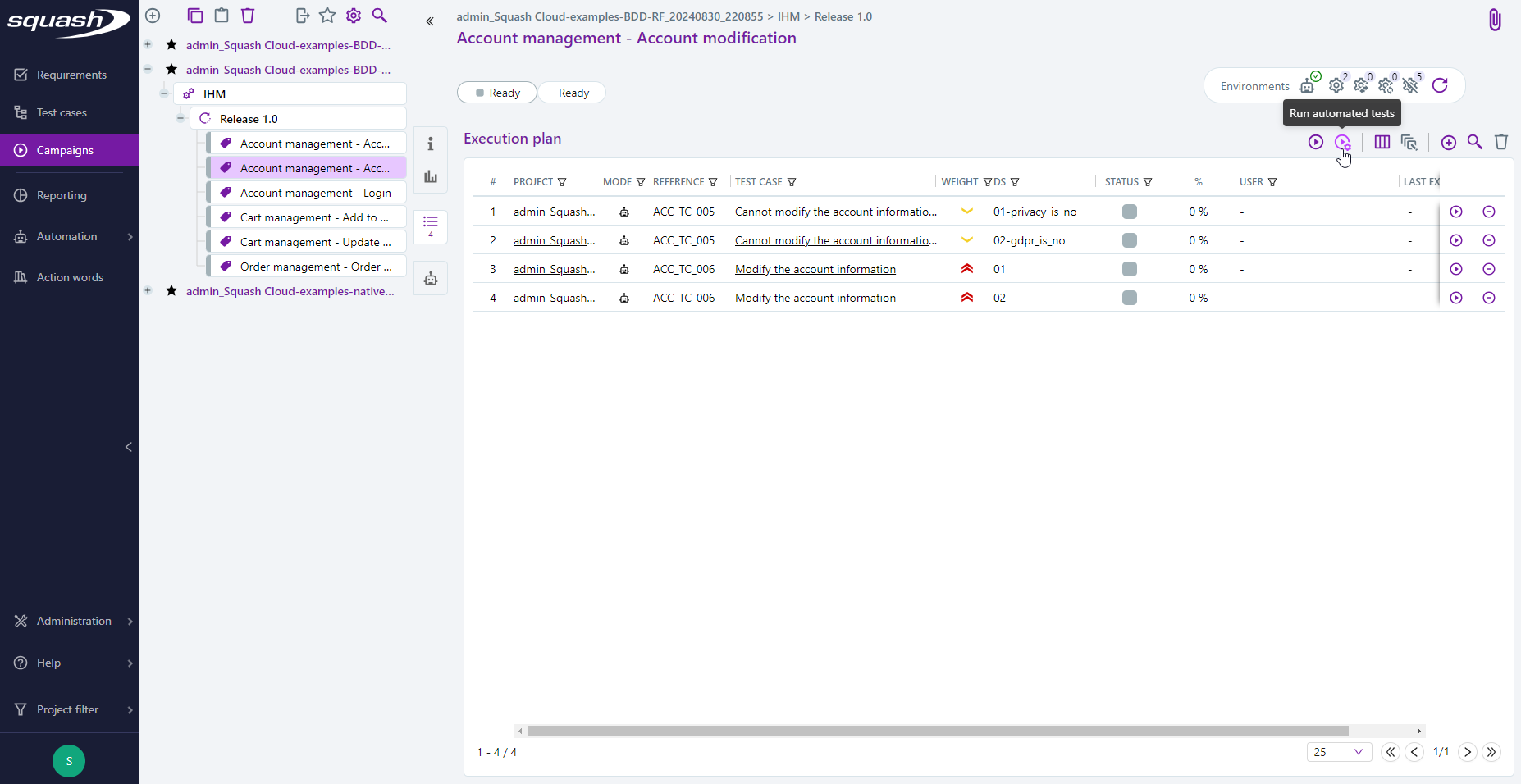
Task: Refresh environments with the circular arrow icon
Action: (1440, 85)
